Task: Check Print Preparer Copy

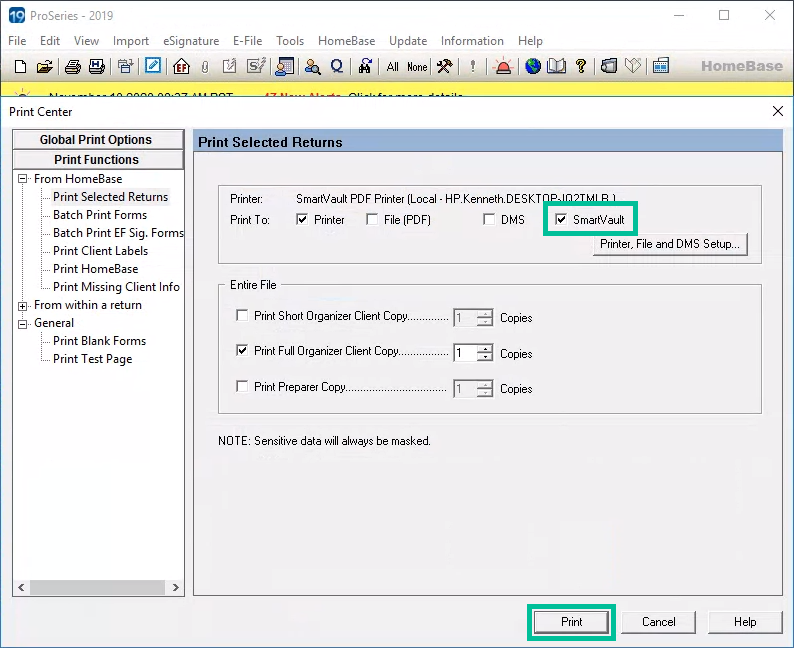Action: (242, 387)
